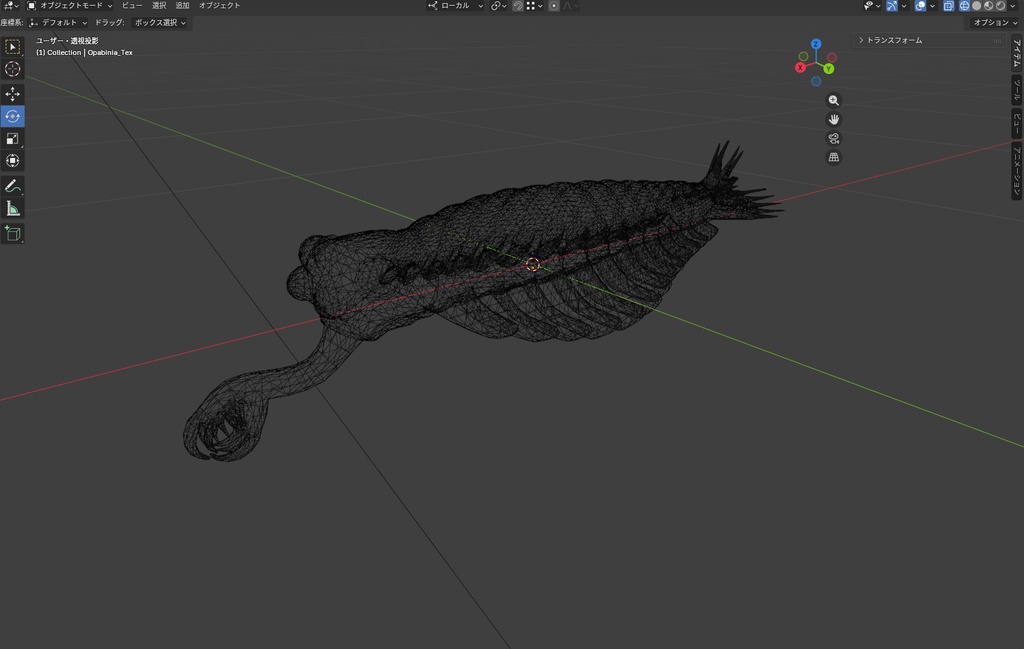Click the negative Y hollow green gizmo circle

click(x=803, y=57)
